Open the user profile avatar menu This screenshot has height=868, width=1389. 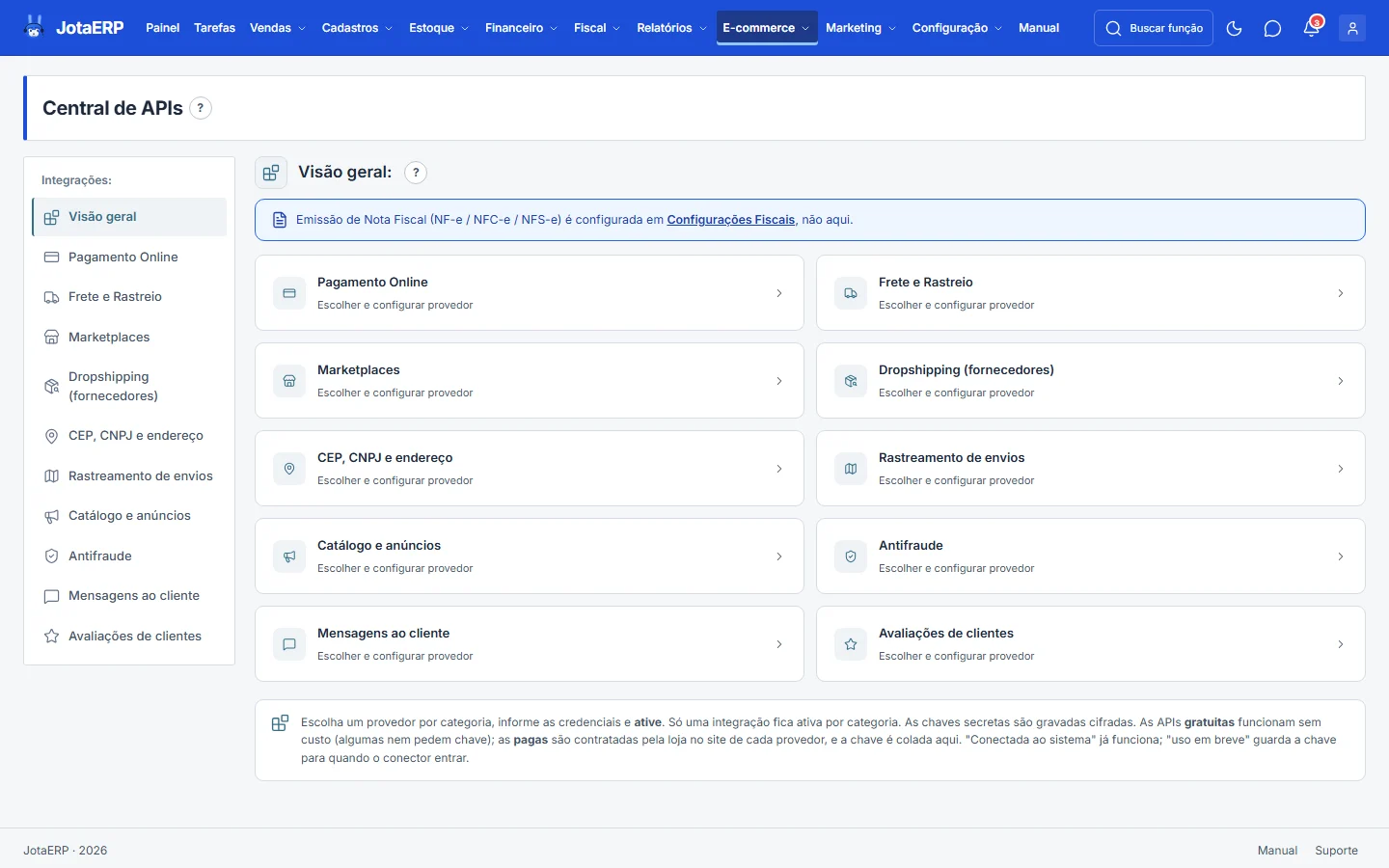[1352, 28]
